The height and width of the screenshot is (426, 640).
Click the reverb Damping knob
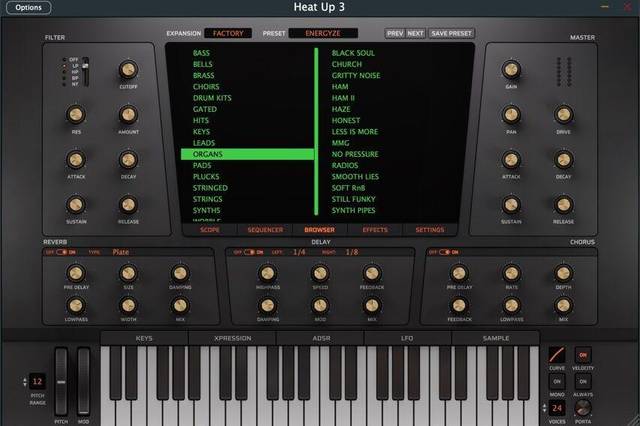point(180,273)
